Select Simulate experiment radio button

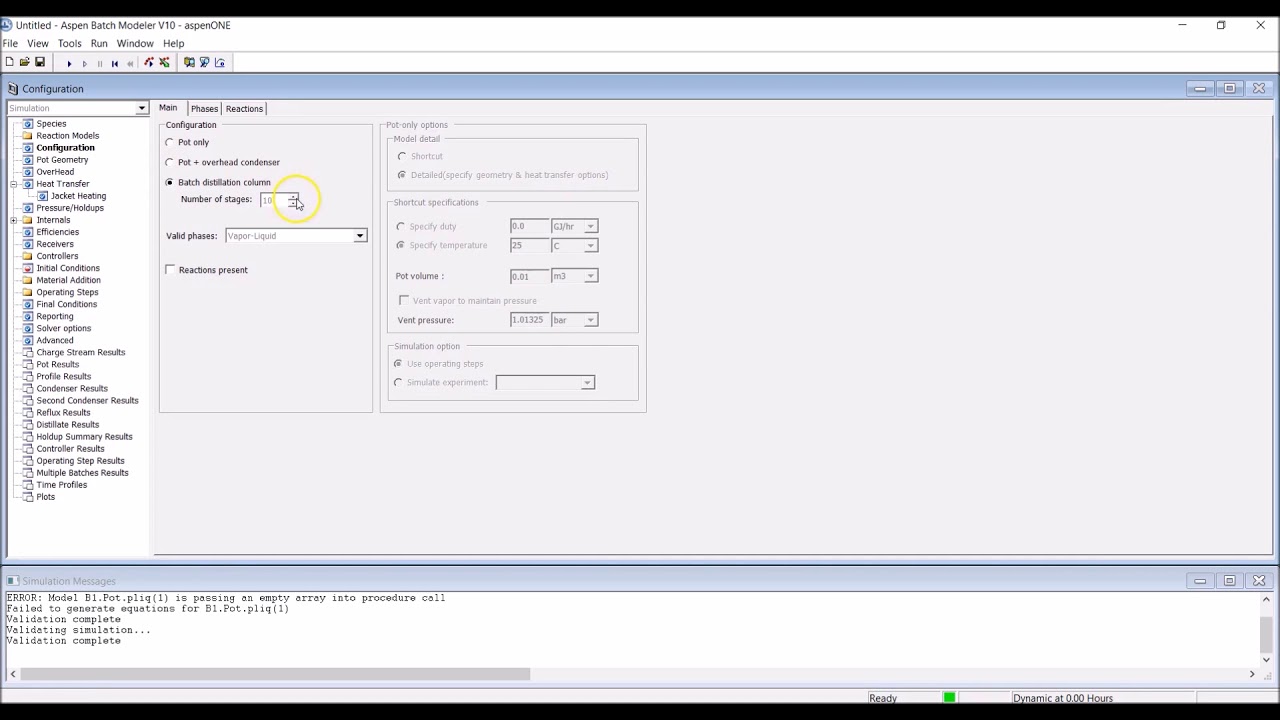399,382
